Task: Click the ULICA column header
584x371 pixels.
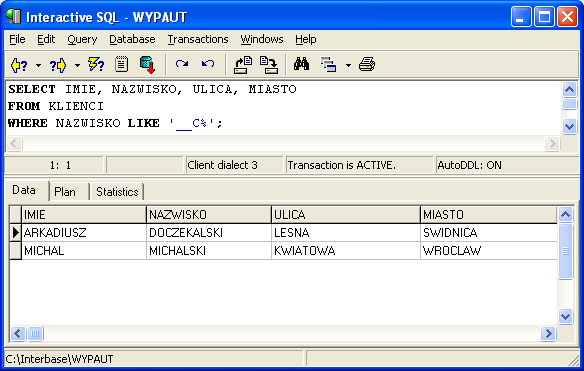Action: [346, 215]
